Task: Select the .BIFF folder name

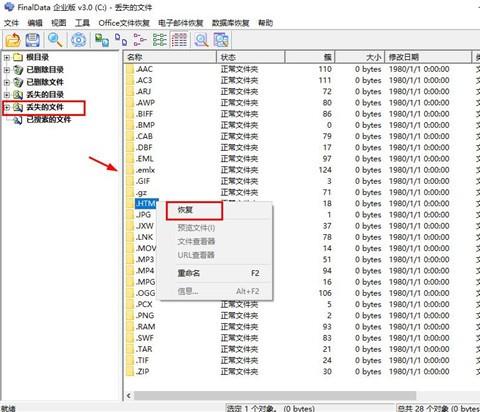Action: pos(144,114)
